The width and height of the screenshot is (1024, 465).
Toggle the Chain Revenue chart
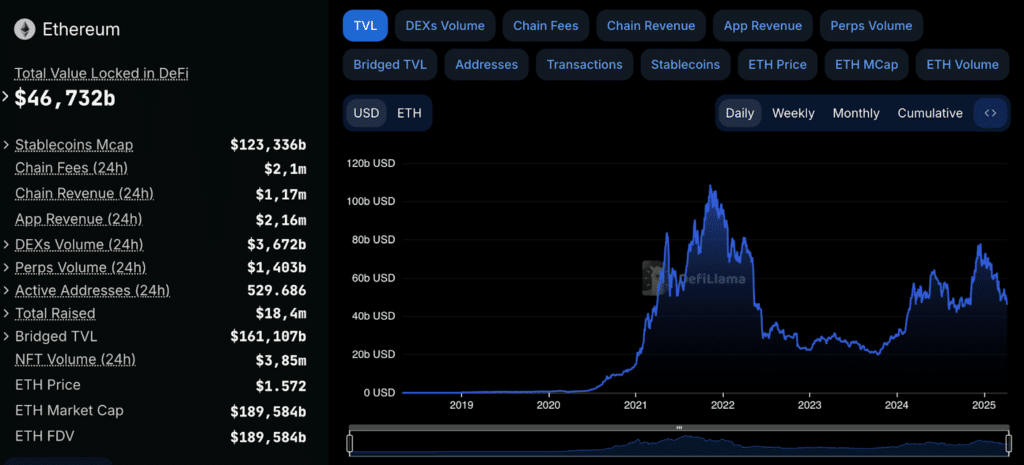point(651,26)
